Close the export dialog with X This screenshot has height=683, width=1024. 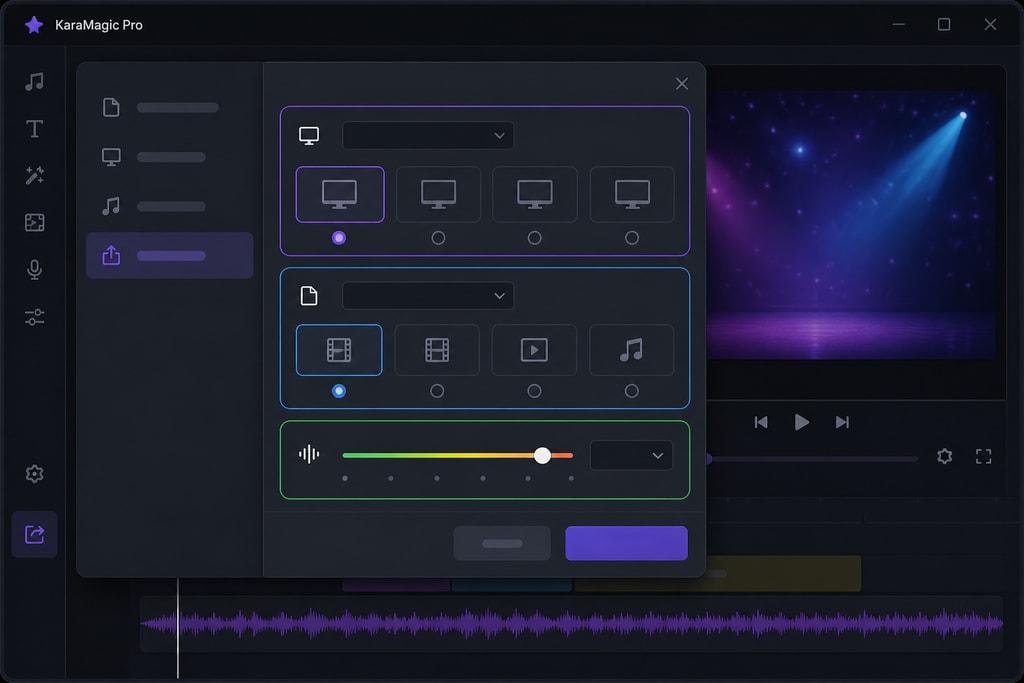tap(682, 84)
